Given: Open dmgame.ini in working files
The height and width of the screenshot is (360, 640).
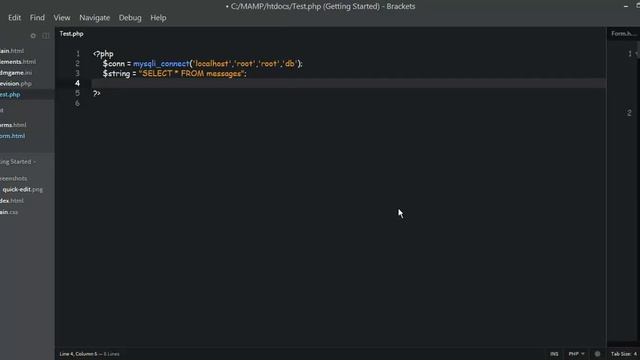Looking at the screenshot, I should pos(16,73).
